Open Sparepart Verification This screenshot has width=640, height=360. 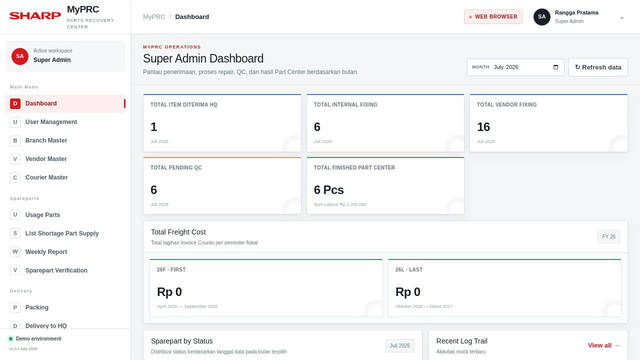(x=66, y=270)
